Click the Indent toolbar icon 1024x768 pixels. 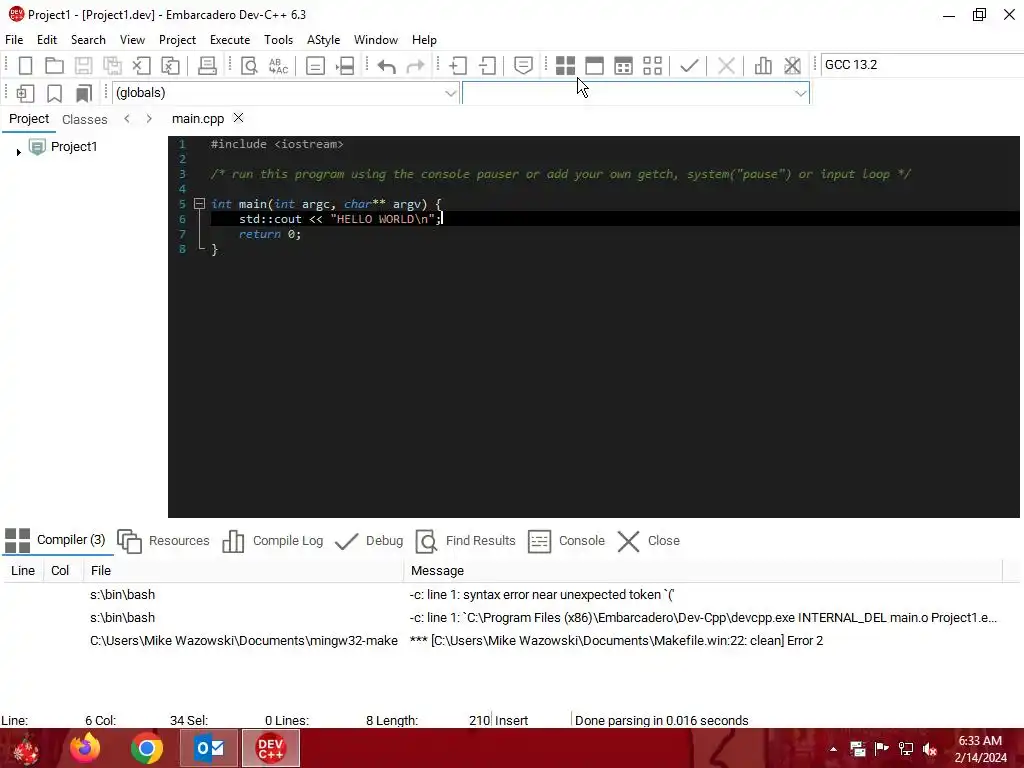click(x=458, y=65)
